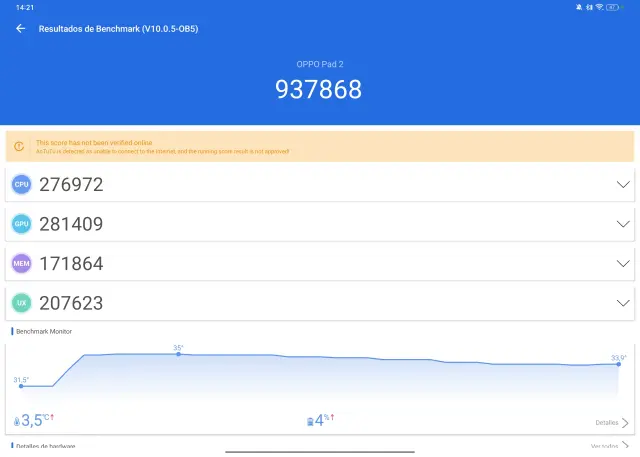Tap the battery drain icon by 4%
The width and height of the screenshot is (640, 457).
point(310,422)
